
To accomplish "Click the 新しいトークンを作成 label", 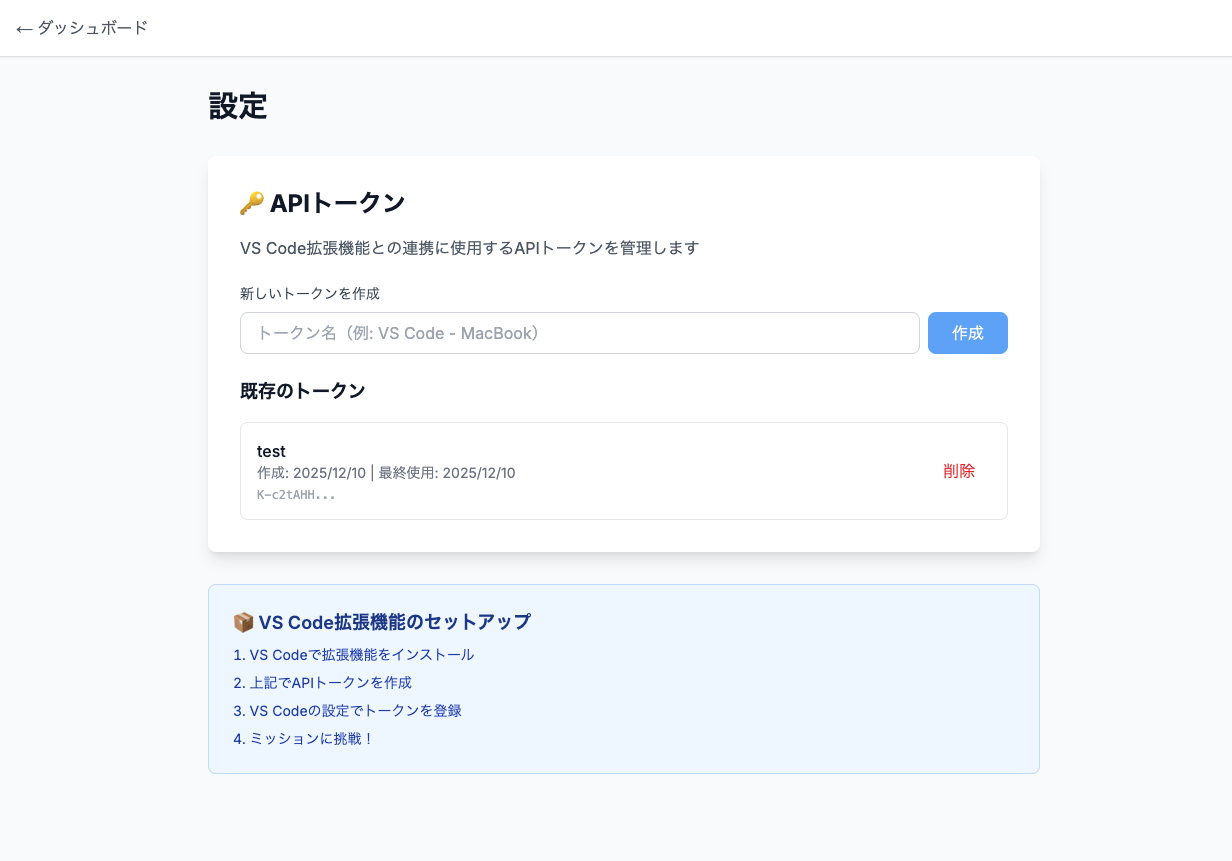I will click(x=310, y=293).
